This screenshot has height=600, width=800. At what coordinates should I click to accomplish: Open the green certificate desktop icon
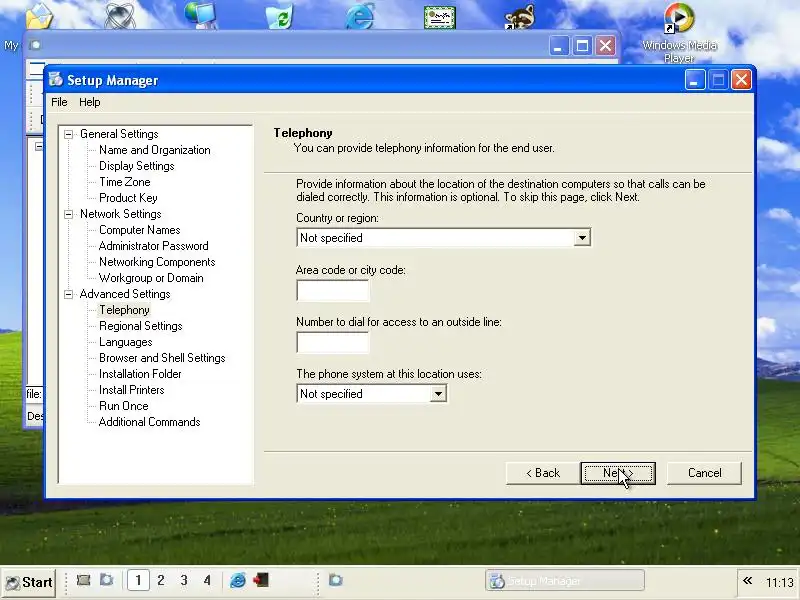pos(439,16)
